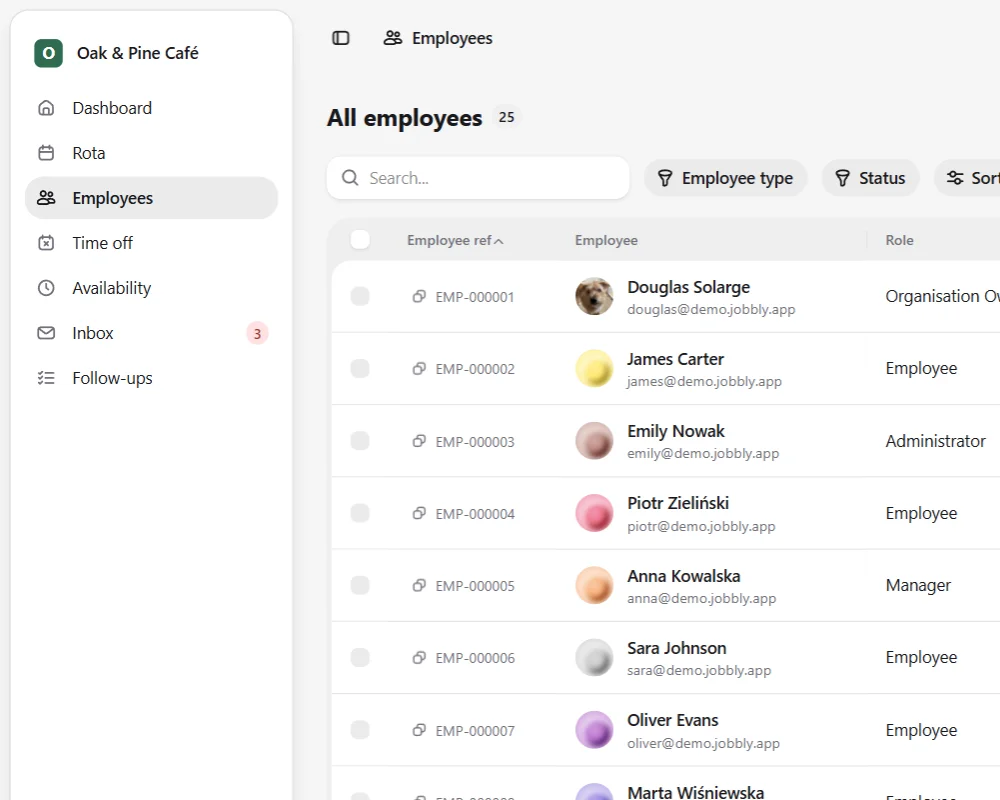Tick the select-all header checkbox
Viewport: 1000px width, 800px height.
pyautogui.click(x=360, y=240)
